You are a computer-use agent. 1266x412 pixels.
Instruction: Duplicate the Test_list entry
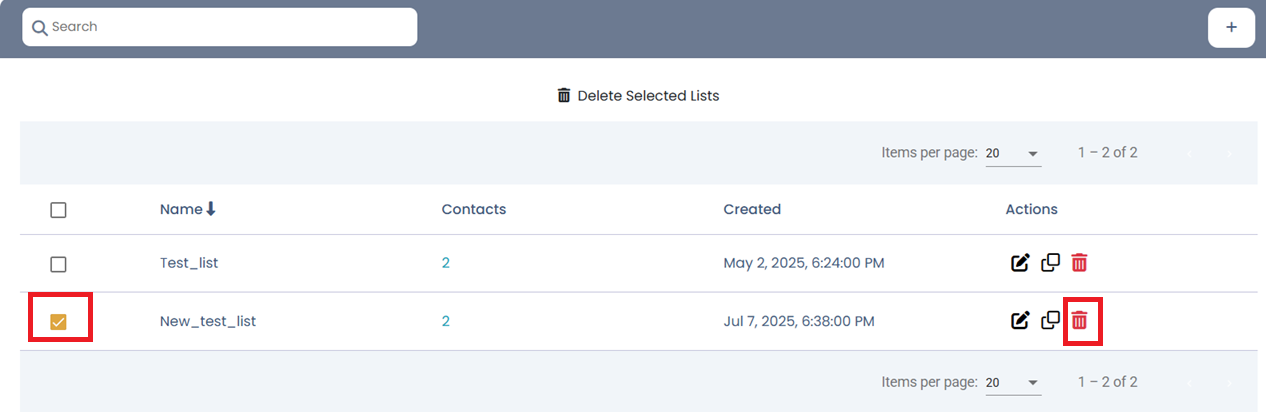[1050, 263]
